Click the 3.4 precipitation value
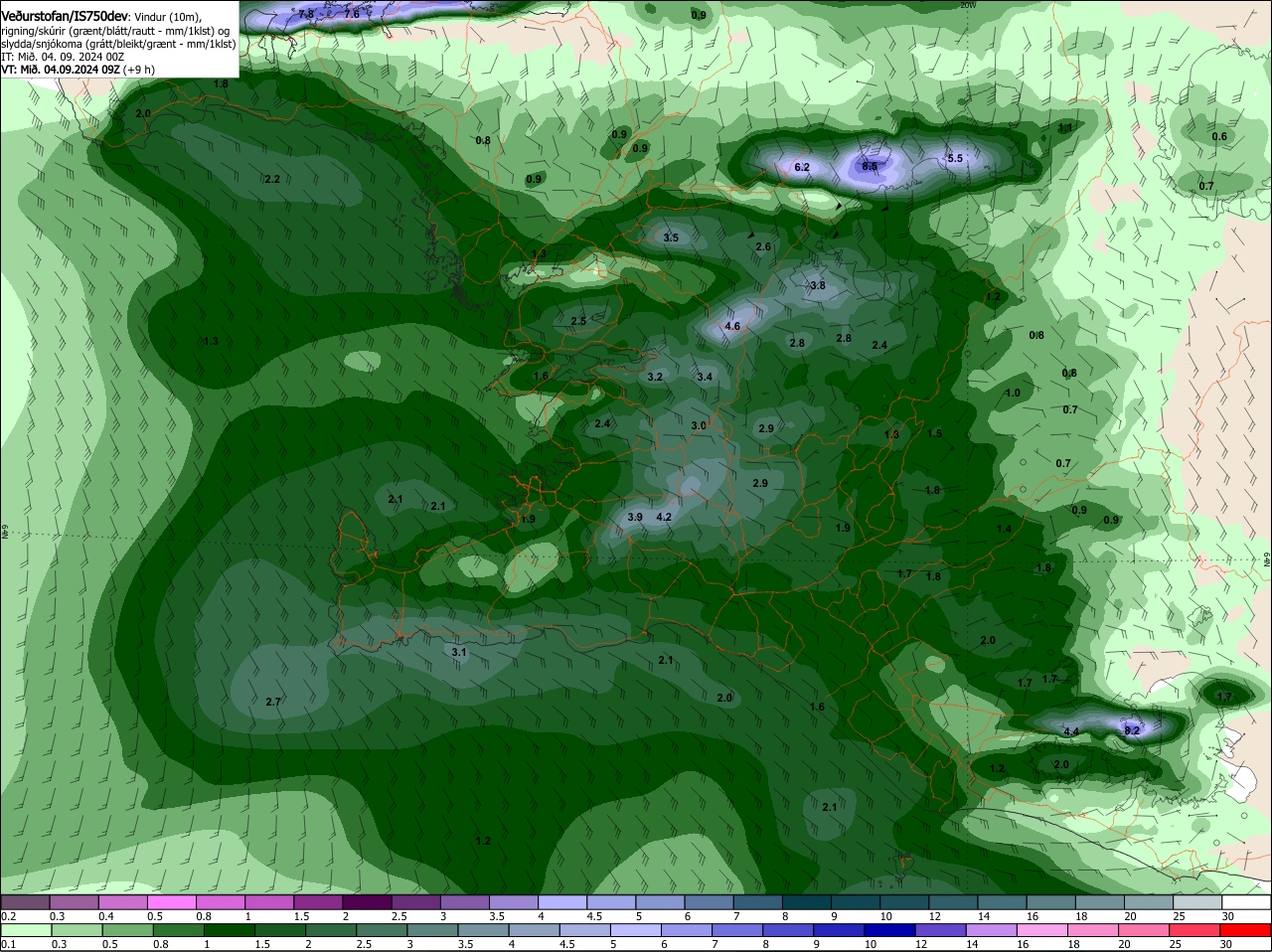This screenshot has height=952, width=1272. [705, 377]
